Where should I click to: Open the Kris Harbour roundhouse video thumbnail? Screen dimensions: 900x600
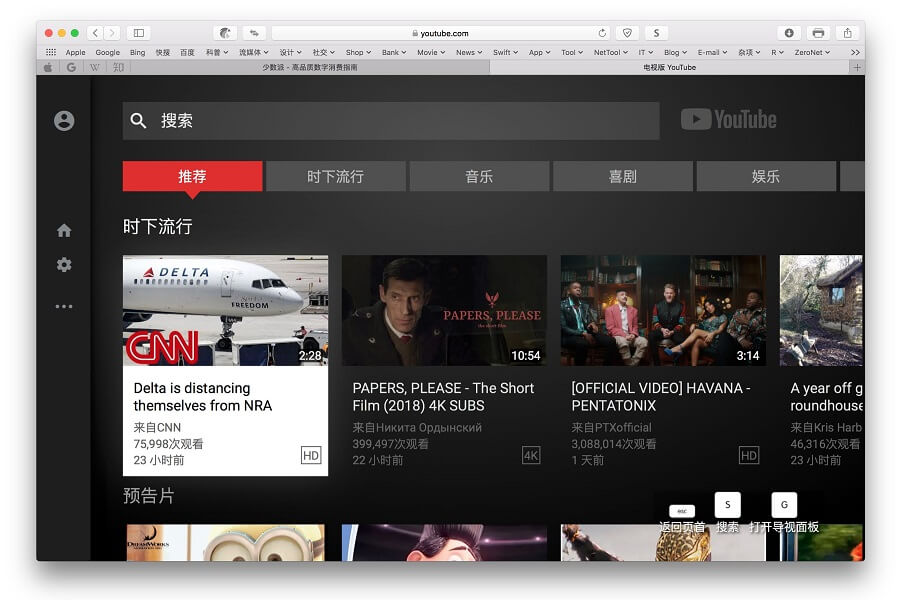click(x=821, y=311)
